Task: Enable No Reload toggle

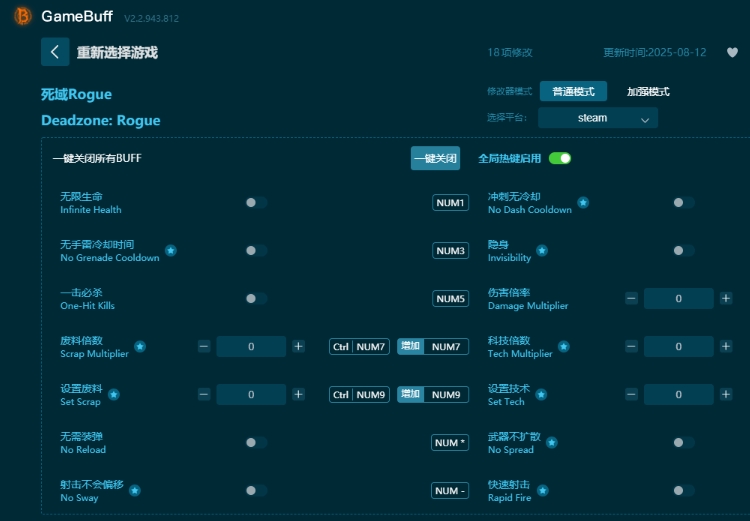Action: click(256, 443)
